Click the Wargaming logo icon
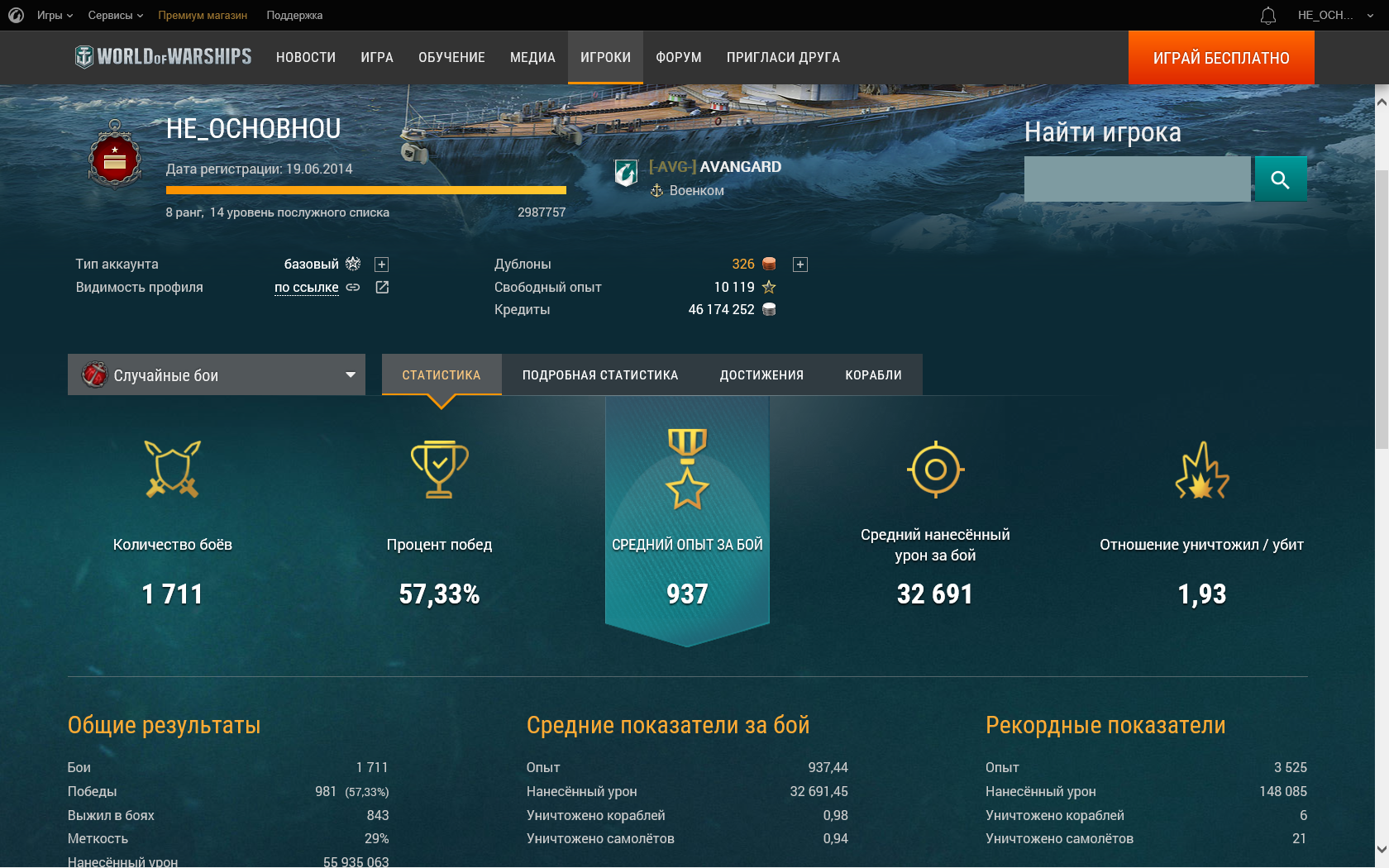 tap(16, 15)
